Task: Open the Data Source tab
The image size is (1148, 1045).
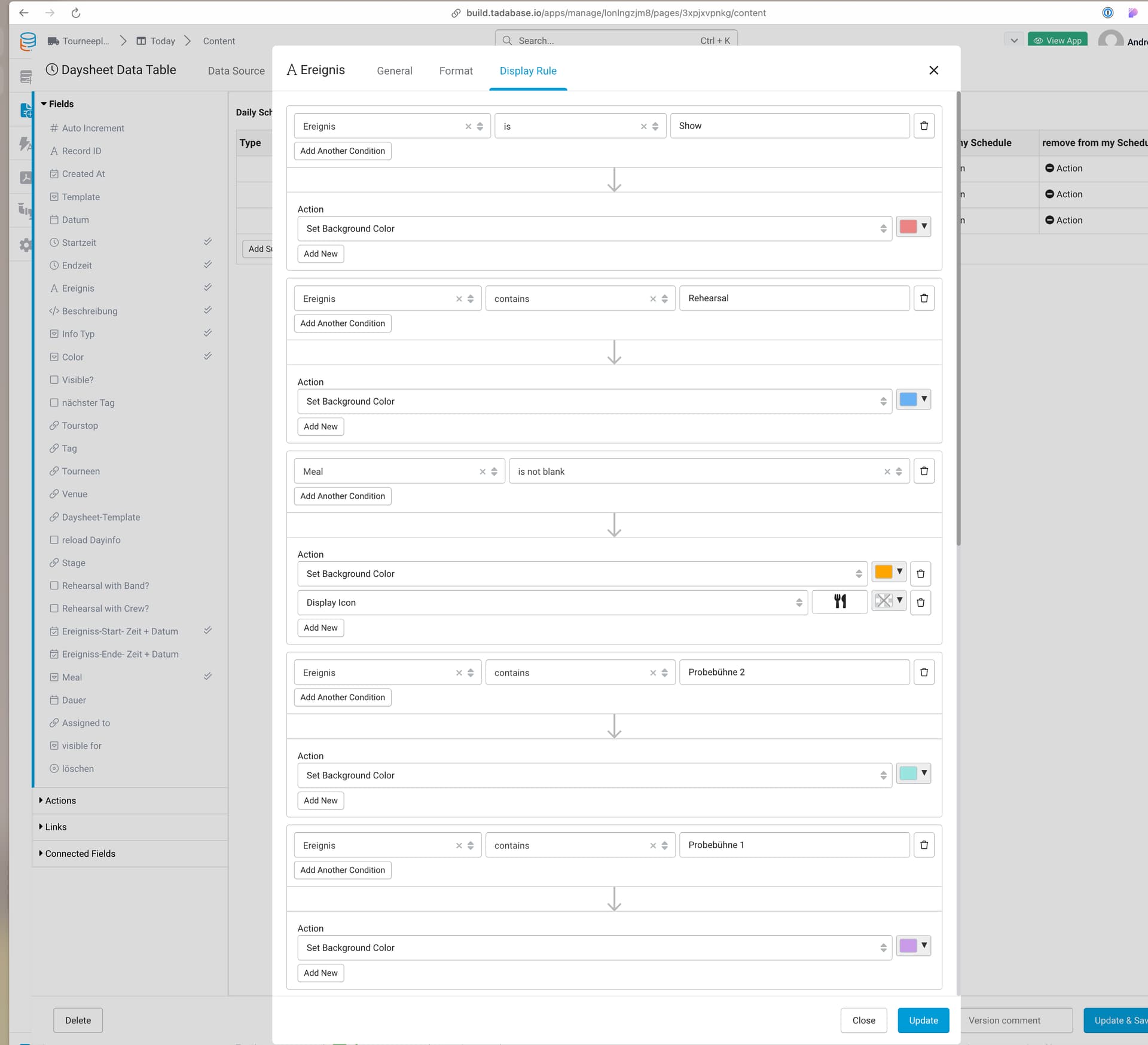Action: pyautogui.click(x=236, y=71)
